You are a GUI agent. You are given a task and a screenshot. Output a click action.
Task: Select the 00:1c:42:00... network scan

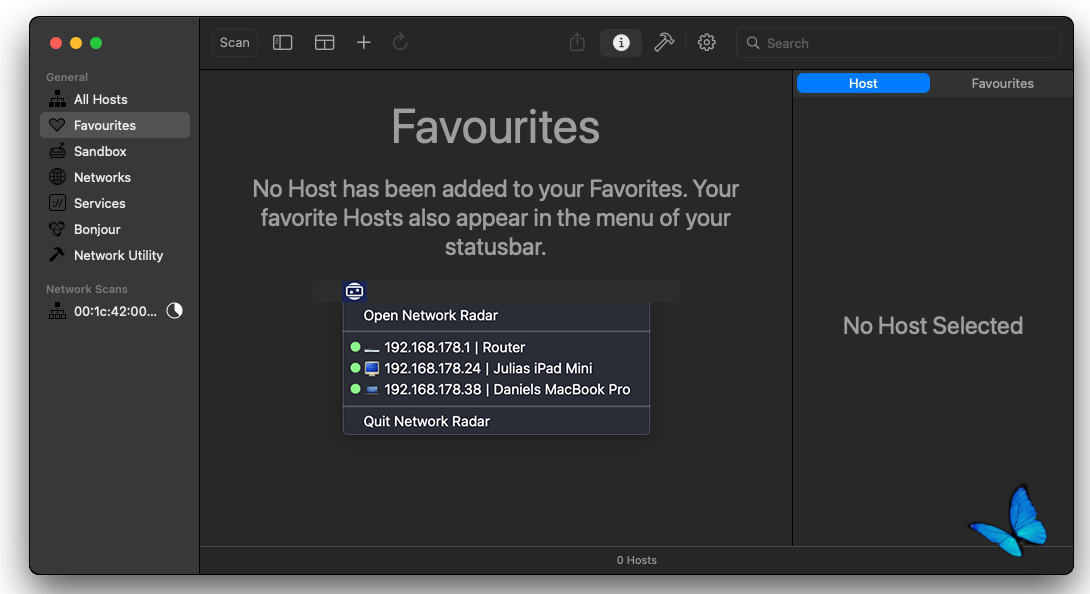coord(115,311)
